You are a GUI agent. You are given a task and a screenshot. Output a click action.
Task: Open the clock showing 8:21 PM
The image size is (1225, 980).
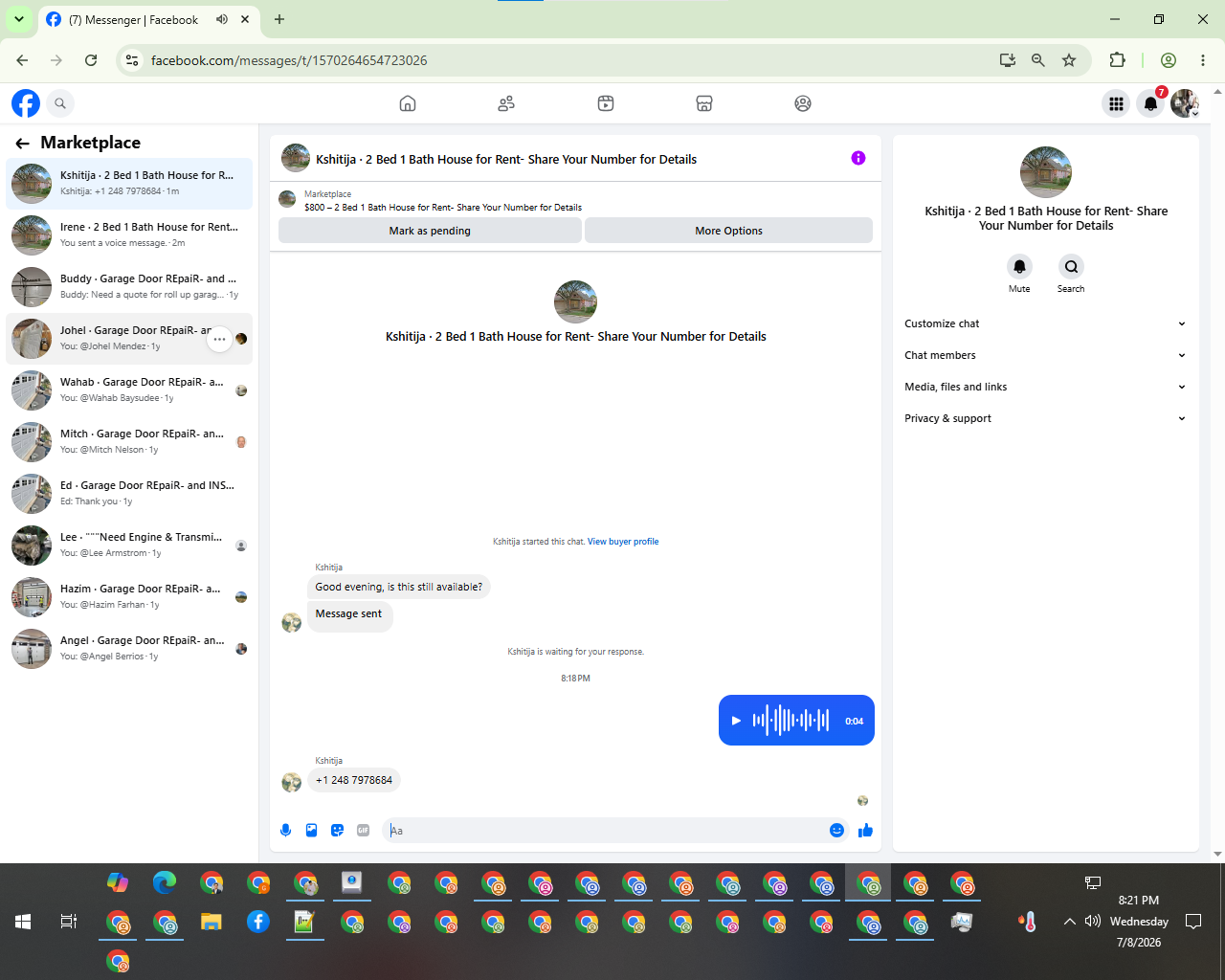(x=1139, y=901)
